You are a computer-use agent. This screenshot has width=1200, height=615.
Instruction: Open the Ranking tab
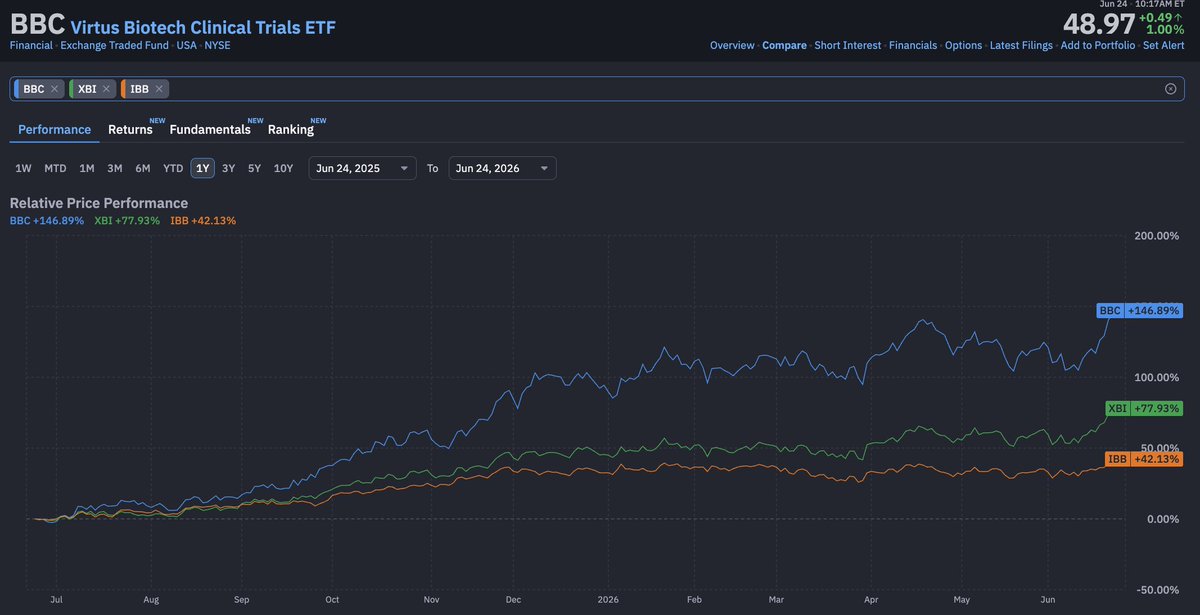(x=291, y=130)
